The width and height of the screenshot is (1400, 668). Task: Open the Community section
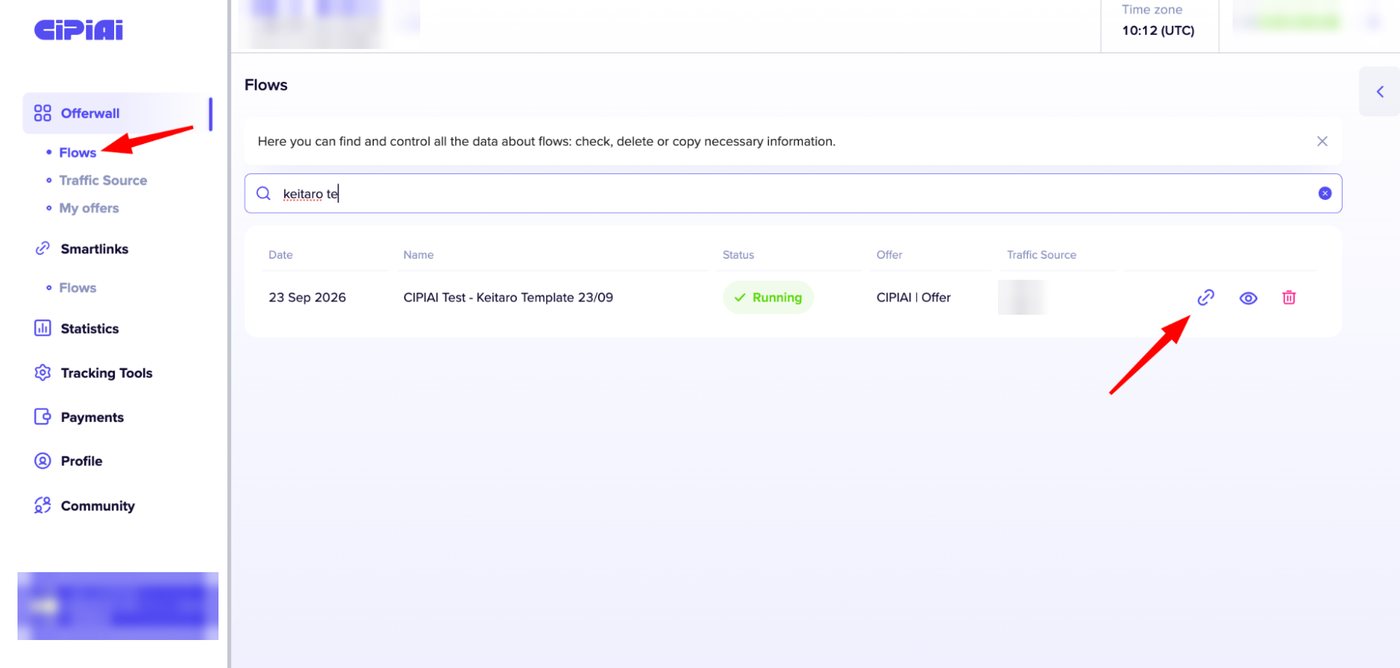tap(97, 506)
